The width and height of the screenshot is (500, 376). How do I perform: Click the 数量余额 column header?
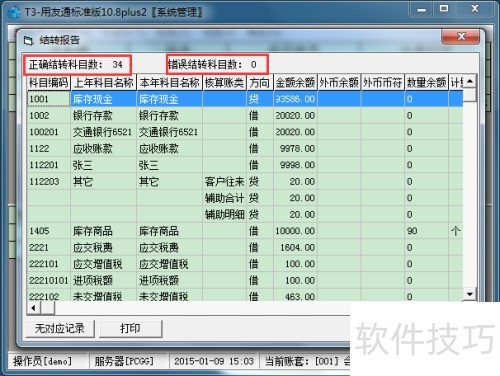(427, 83)
